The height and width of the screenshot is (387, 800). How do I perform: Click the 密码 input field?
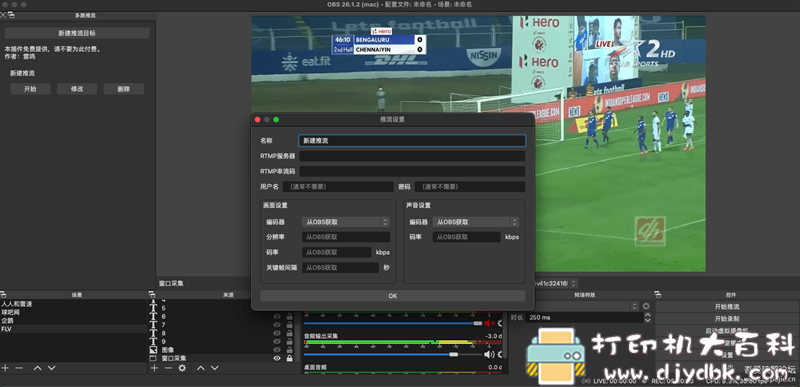click(470, 187)
